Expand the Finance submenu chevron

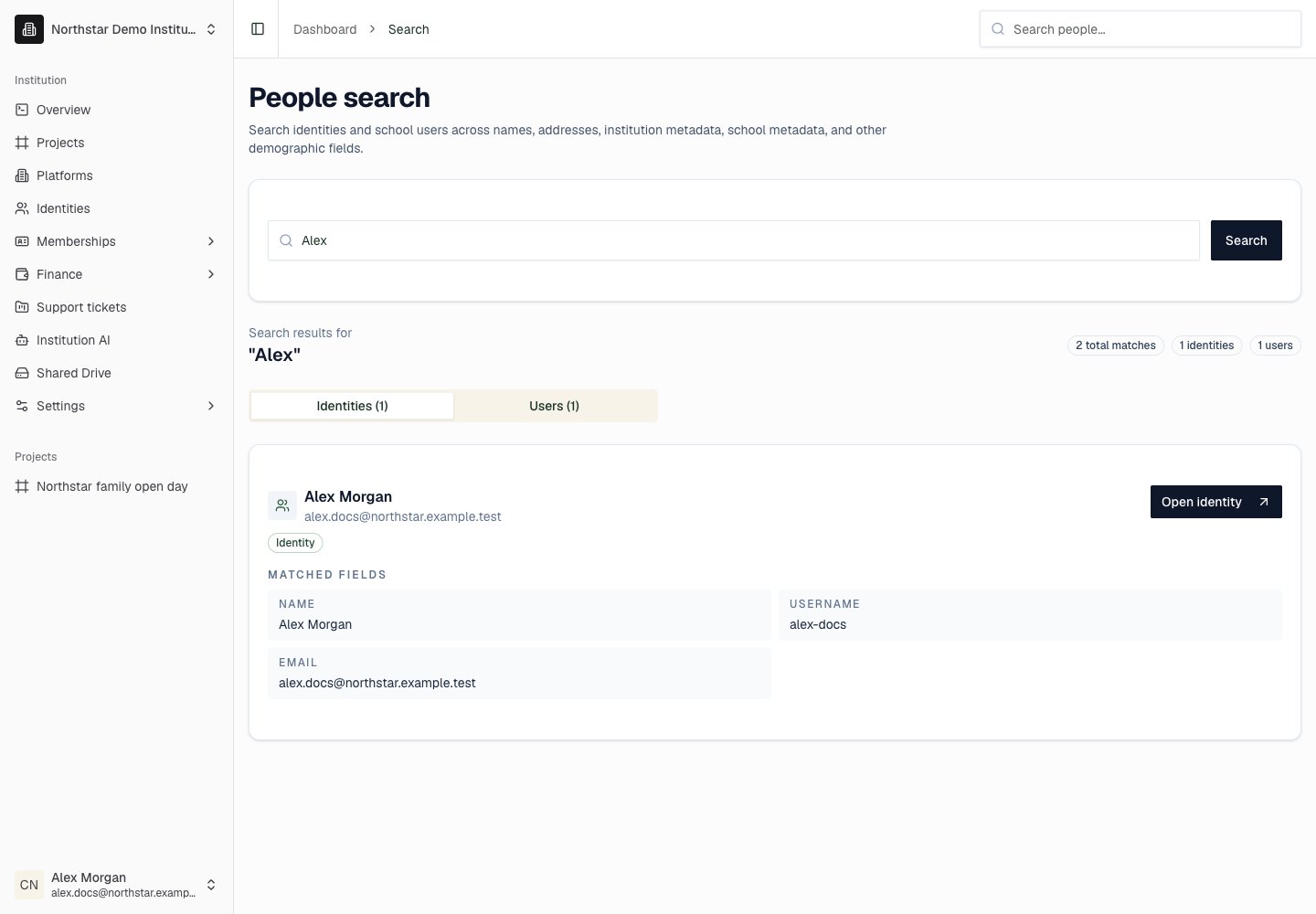click(211, 274)
